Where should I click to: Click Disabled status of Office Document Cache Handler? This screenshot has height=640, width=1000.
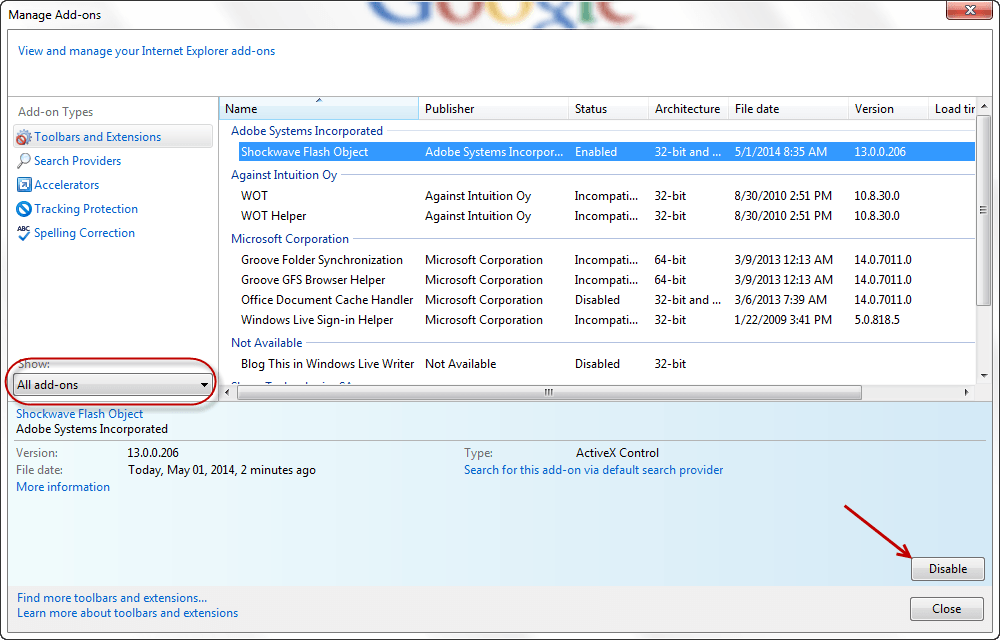[x=597, y=300]
